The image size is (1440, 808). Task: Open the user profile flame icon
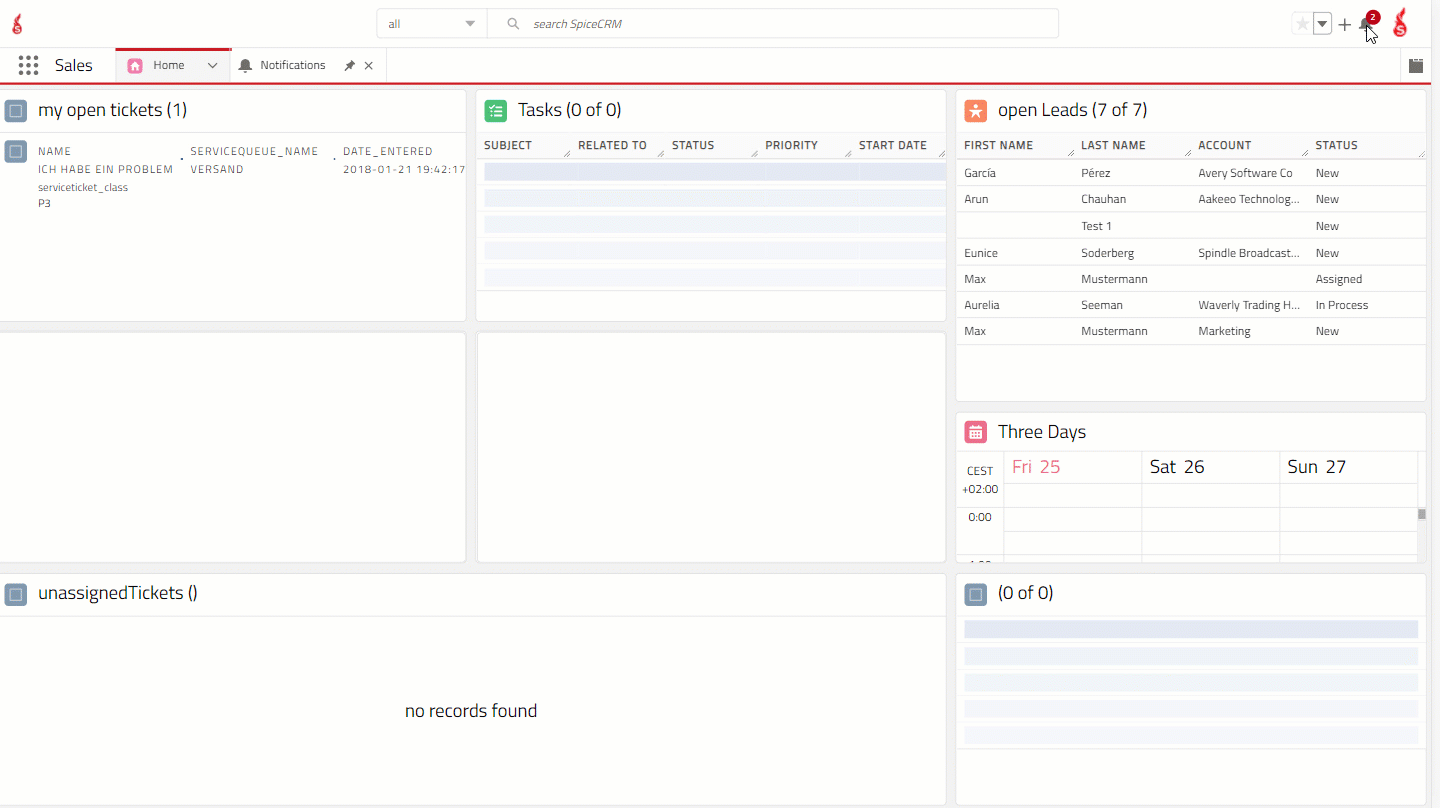1401,24
